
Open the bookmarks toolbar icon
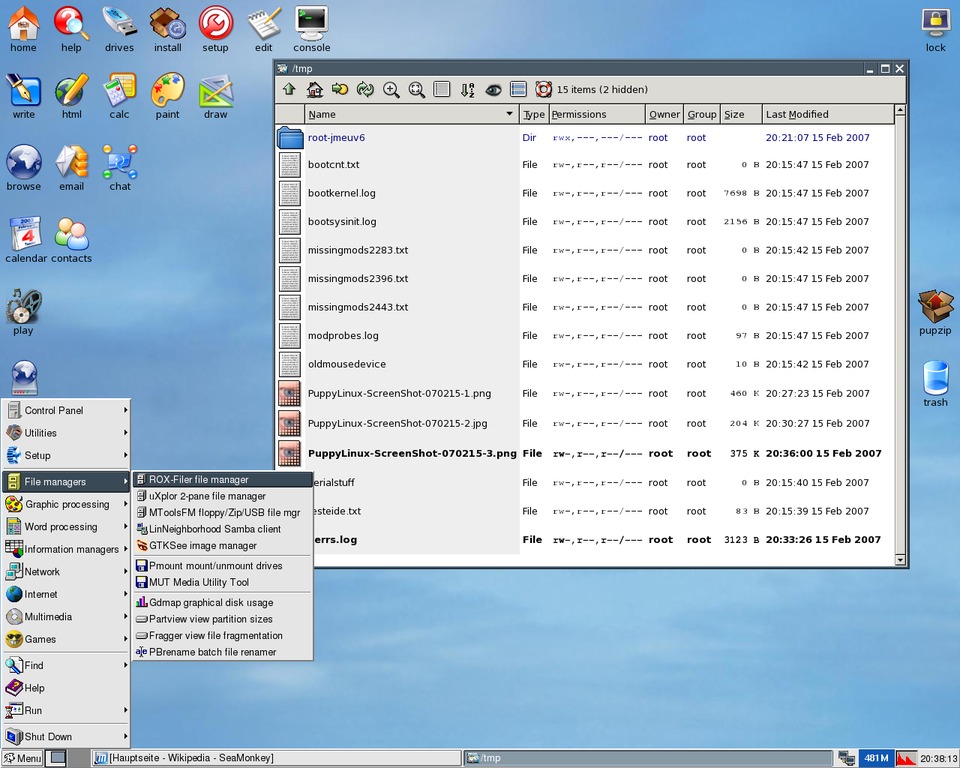340,90
